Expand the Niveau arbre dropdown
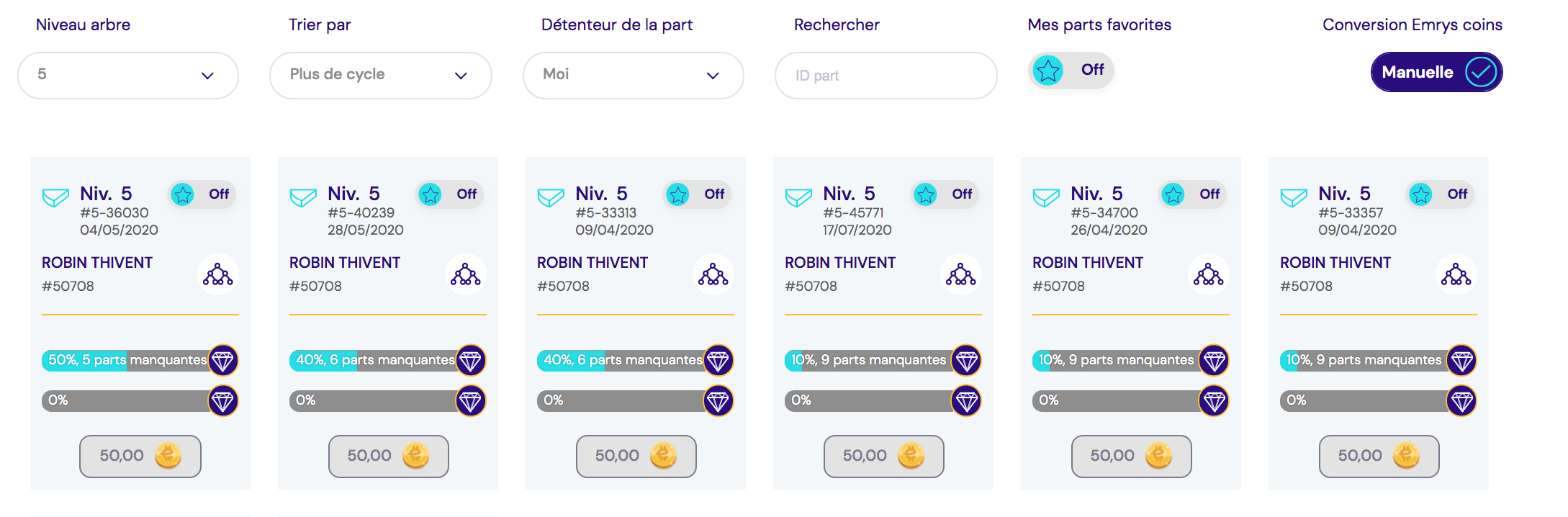This screenshot has height=517, width=1568. (x=128, y=75)
